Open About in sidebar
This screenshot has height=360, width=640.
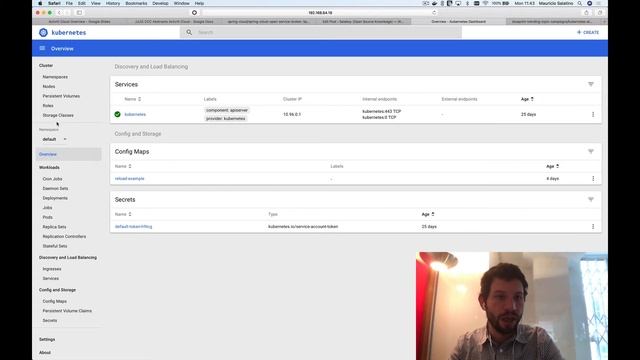click(x=45, y=353)
